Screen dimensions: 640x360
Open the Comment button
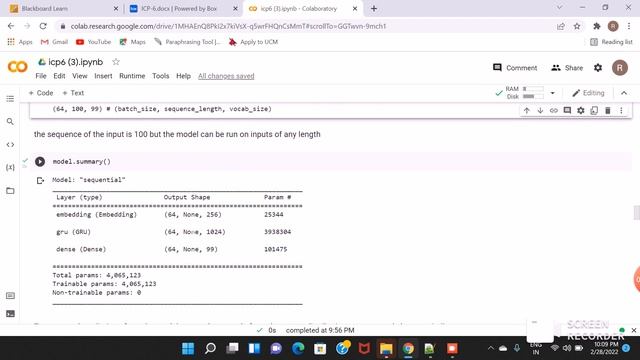[x=515, y=68]
